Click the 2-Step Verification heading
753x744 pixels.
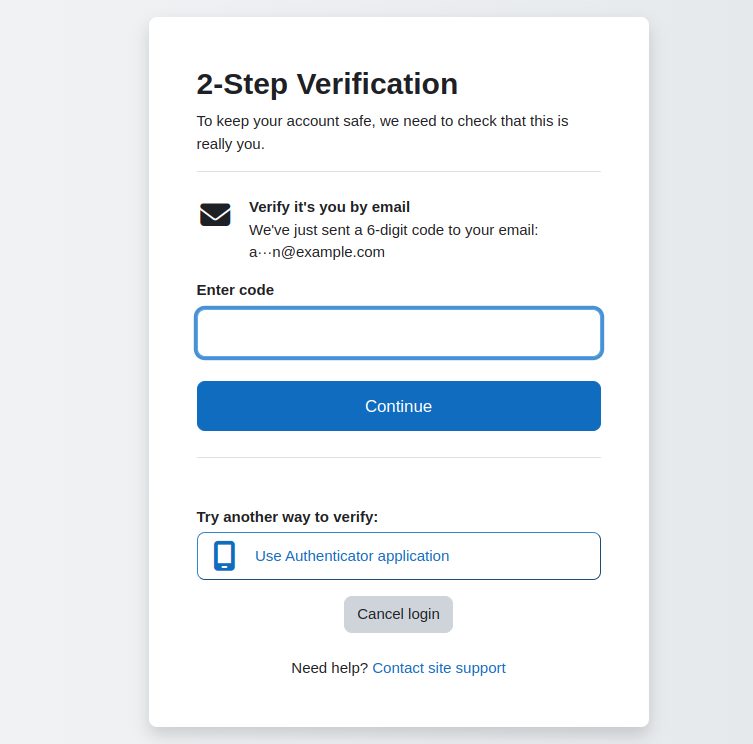coord(327,84)
